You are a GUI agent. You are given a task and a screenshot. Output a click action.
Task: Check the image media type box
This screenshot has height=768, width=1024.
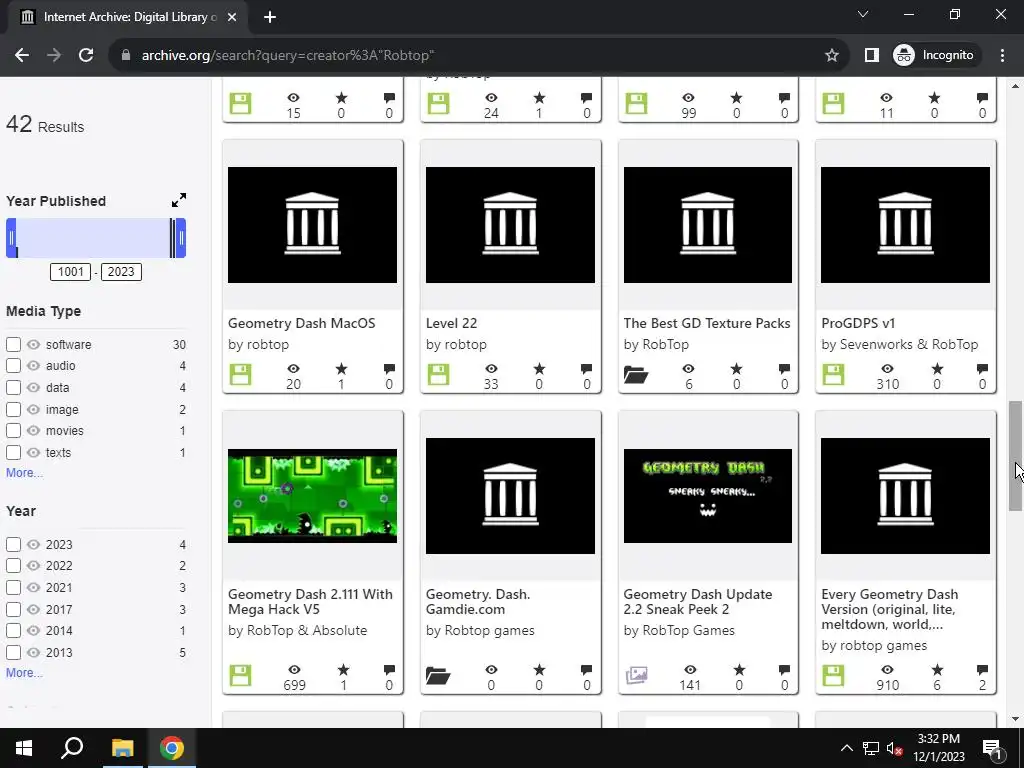pyautogui.click(x=13, y=409)
